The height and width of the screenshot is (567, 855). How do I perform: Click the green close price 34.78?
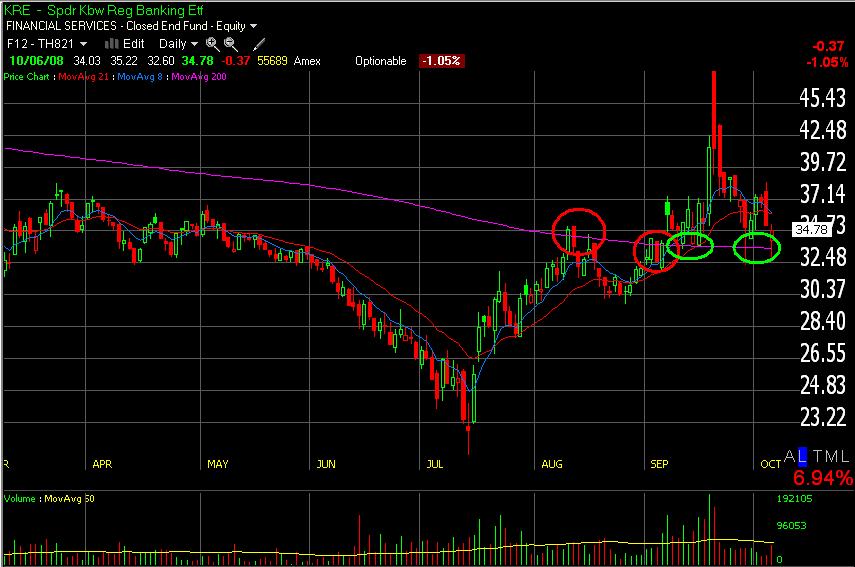pyautogui.click(x=197, y=61)
